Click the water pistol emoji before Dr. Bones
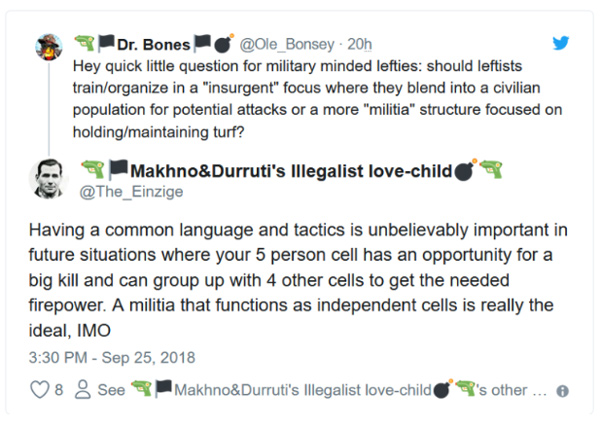This screenshot has width=600, height=427. [x=84, y=44]
